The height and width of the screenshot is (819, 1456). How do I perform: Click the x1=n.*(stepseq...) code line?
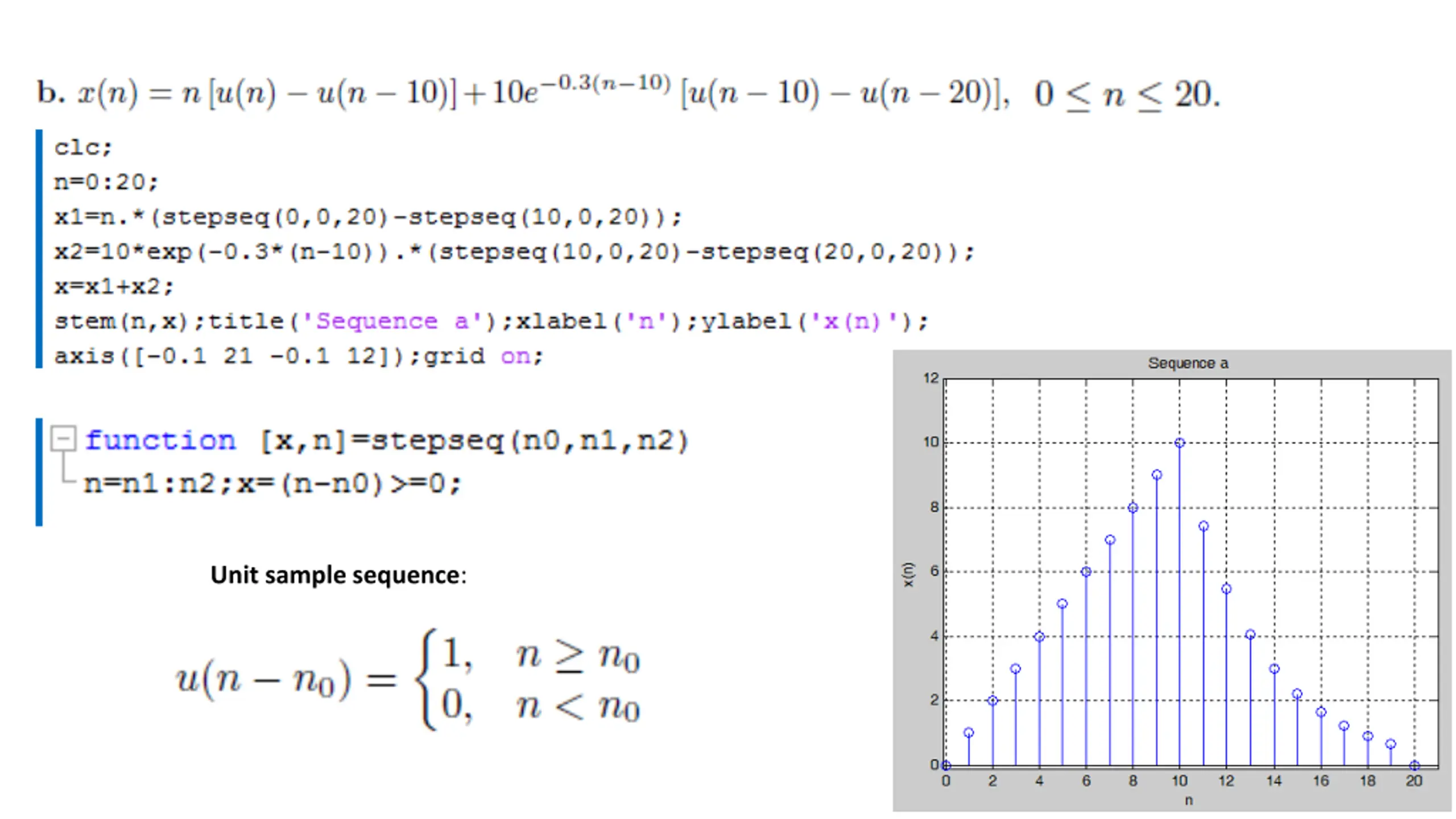(367, 217)
